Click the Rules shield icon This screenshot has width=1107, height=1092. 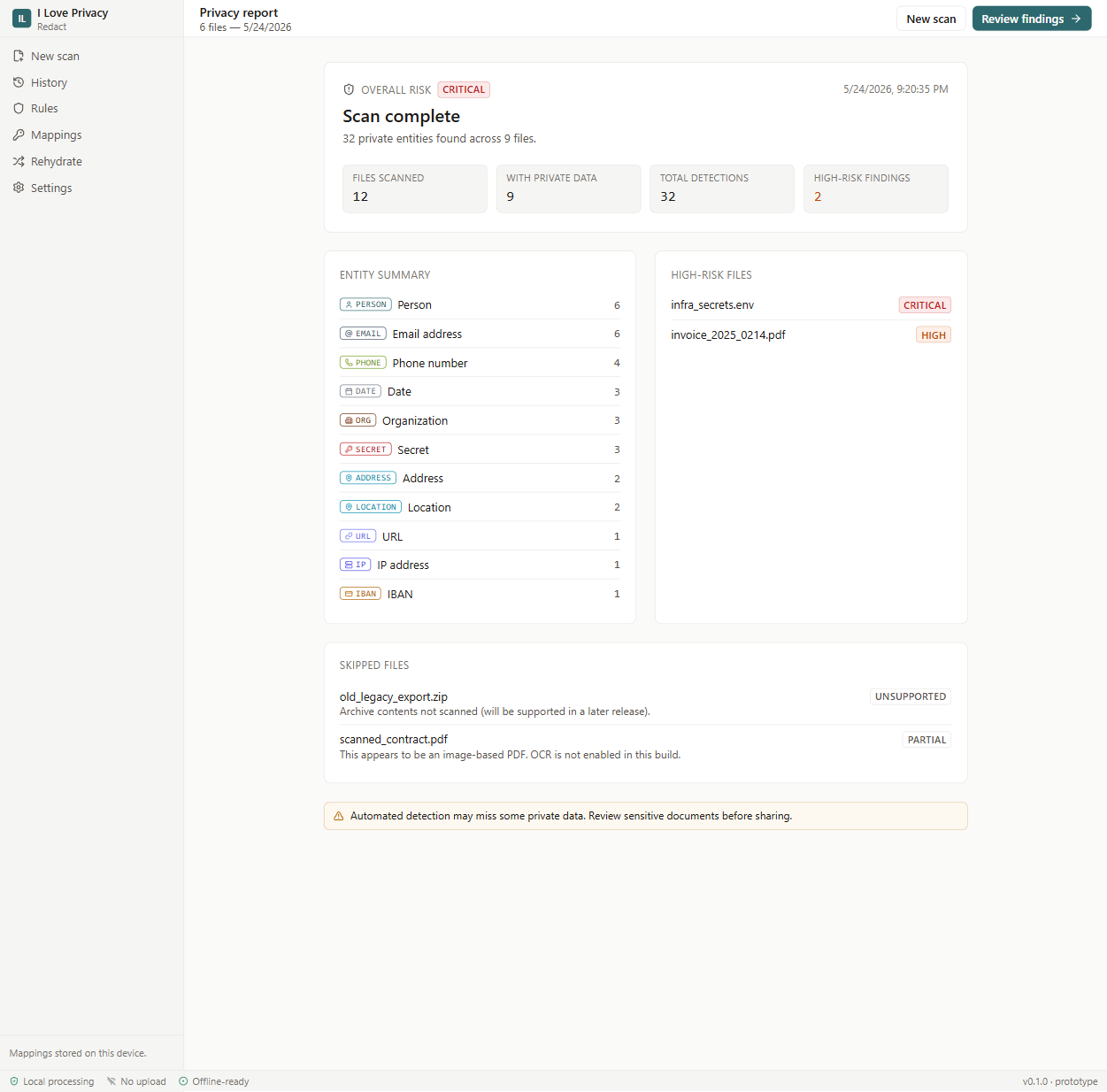point(19,108)
